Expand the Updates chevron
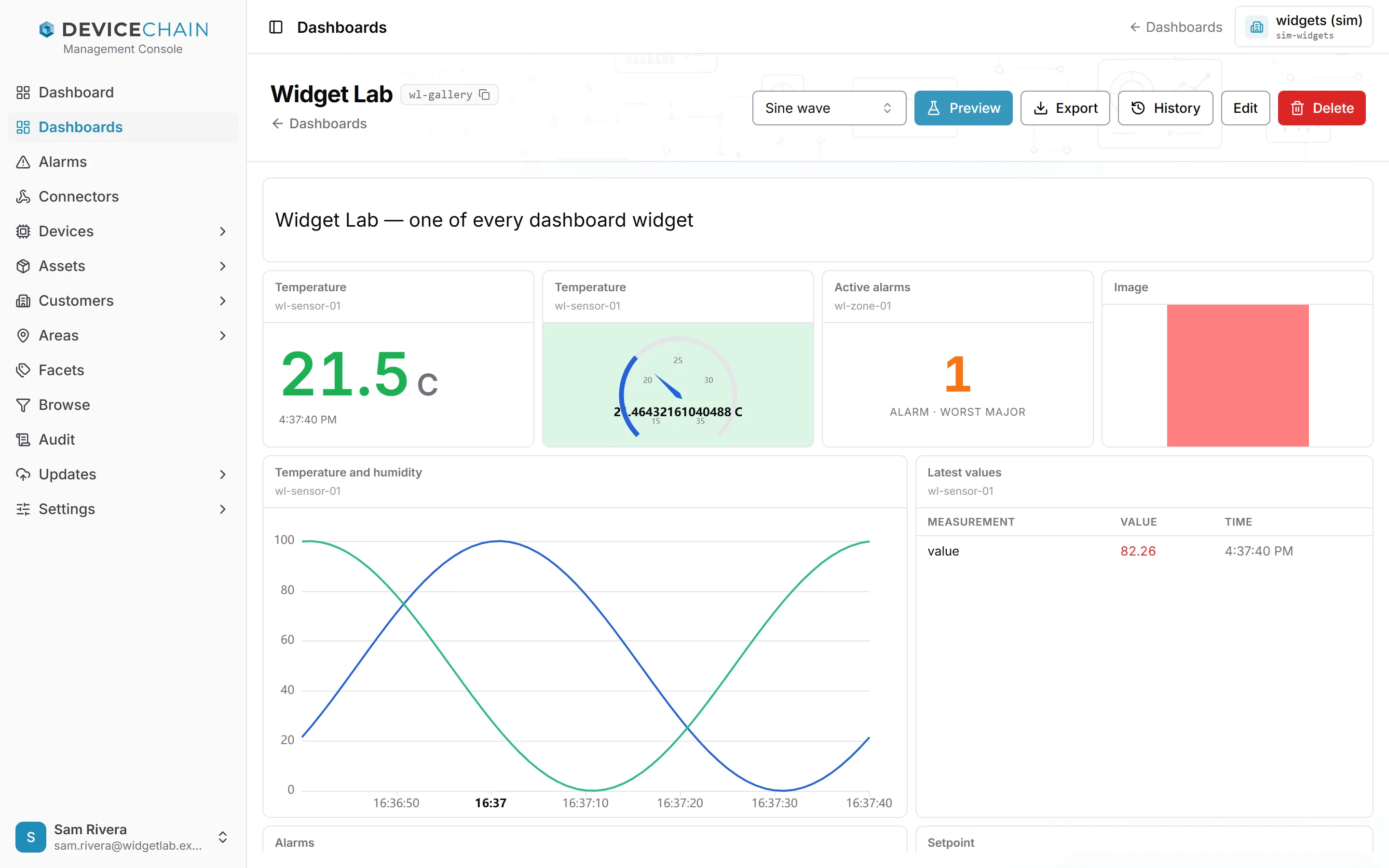This screenshot has width=1389, height=868. 223,474
